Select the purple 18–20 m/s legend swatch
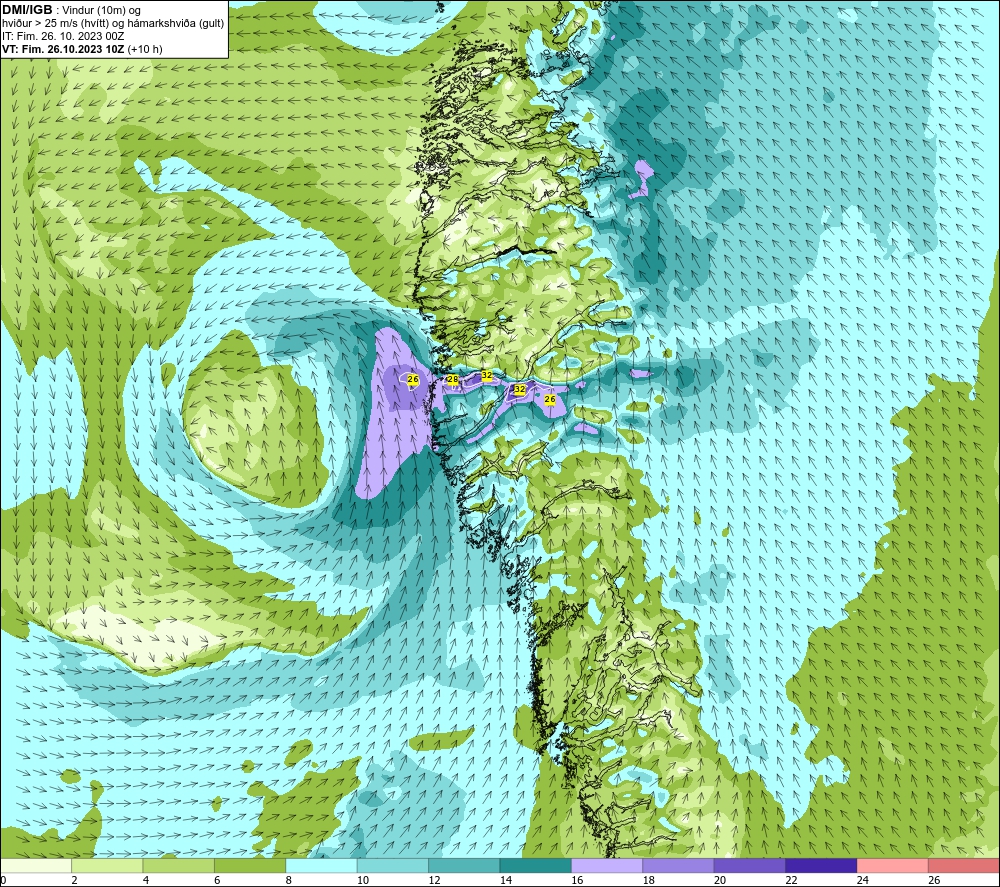The width and height of the screenshot is (1000, 887). [679, 866]
